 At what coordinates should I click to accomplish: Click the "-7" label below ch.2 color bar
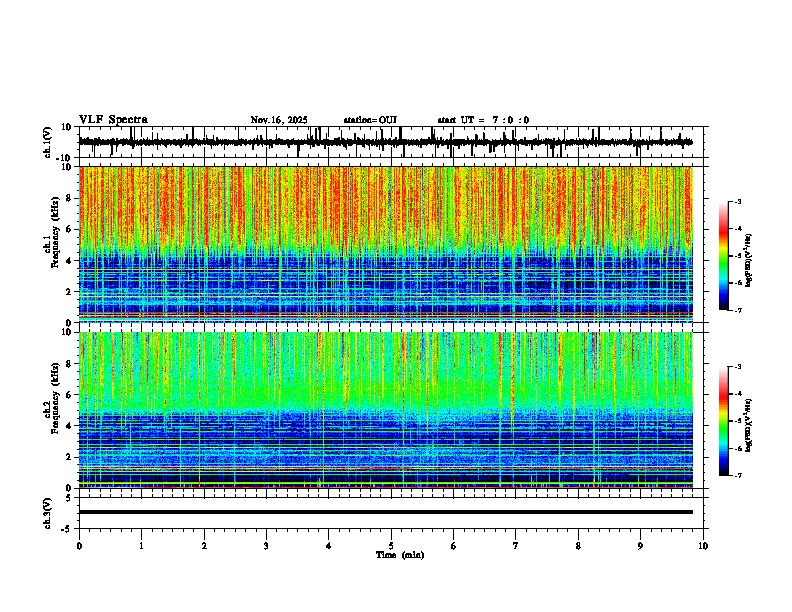(x=737, y=475)
